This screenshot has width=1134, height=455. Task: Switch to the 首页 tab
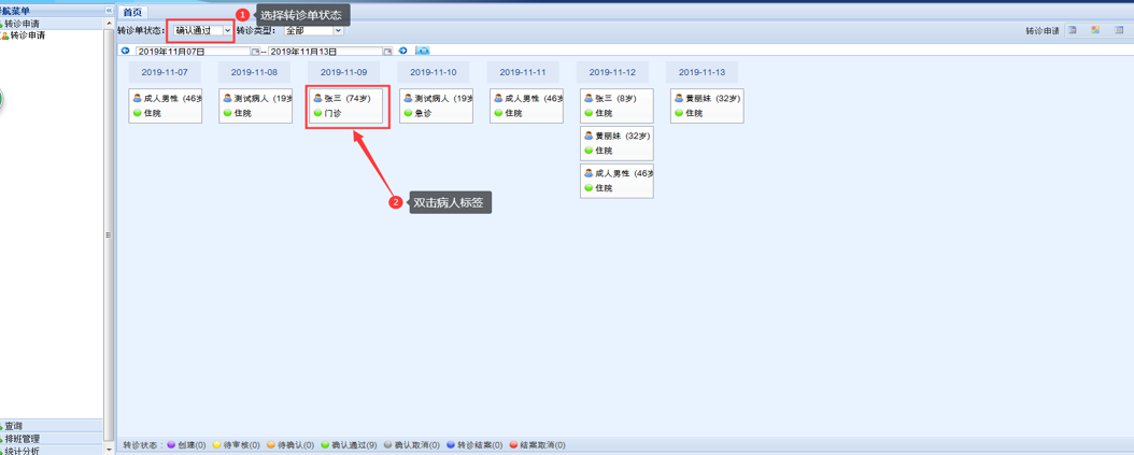coord(131,12)
